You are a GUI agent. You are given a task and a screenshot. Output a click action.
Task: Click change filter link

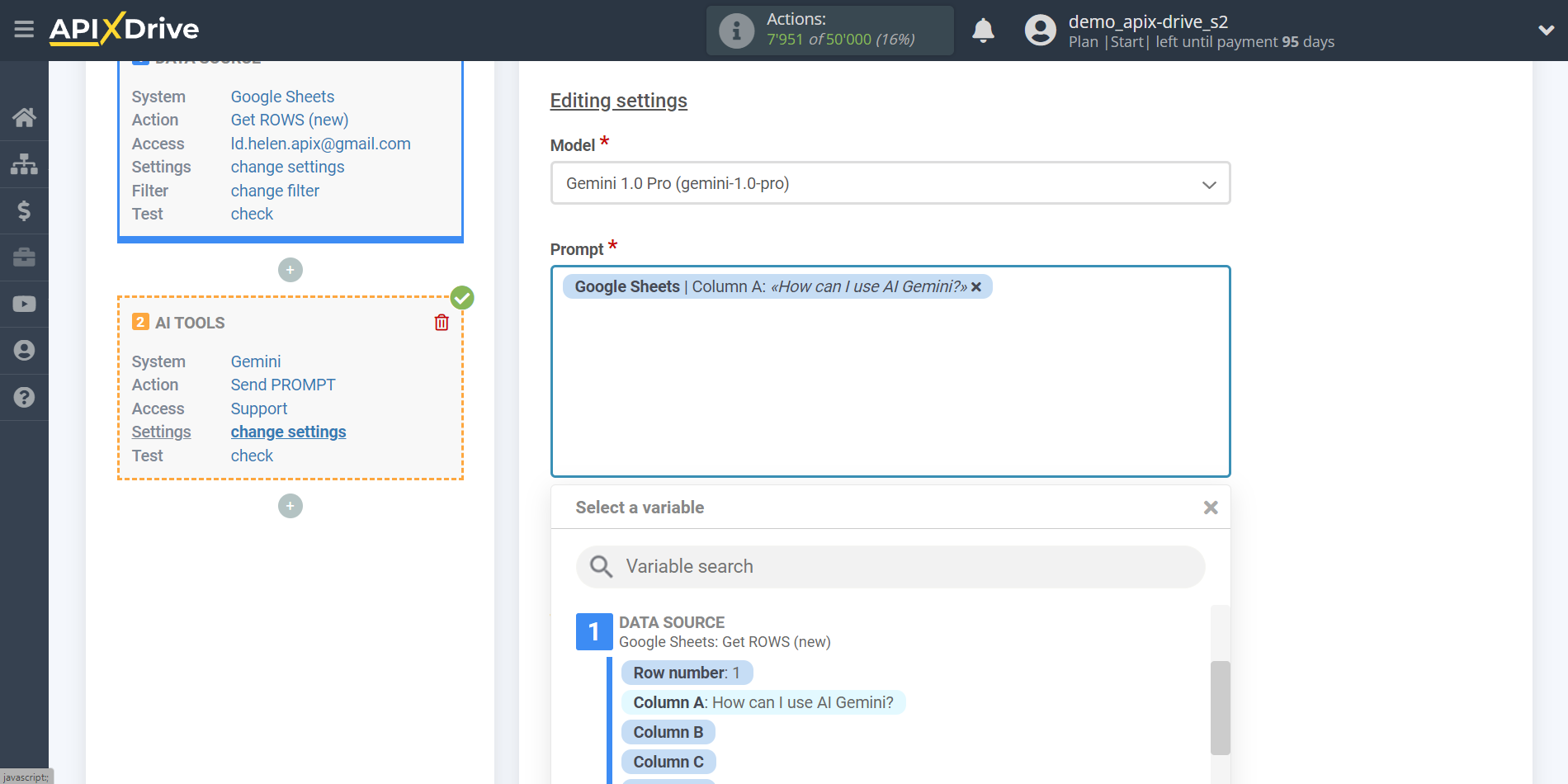(x=275, y=191)
